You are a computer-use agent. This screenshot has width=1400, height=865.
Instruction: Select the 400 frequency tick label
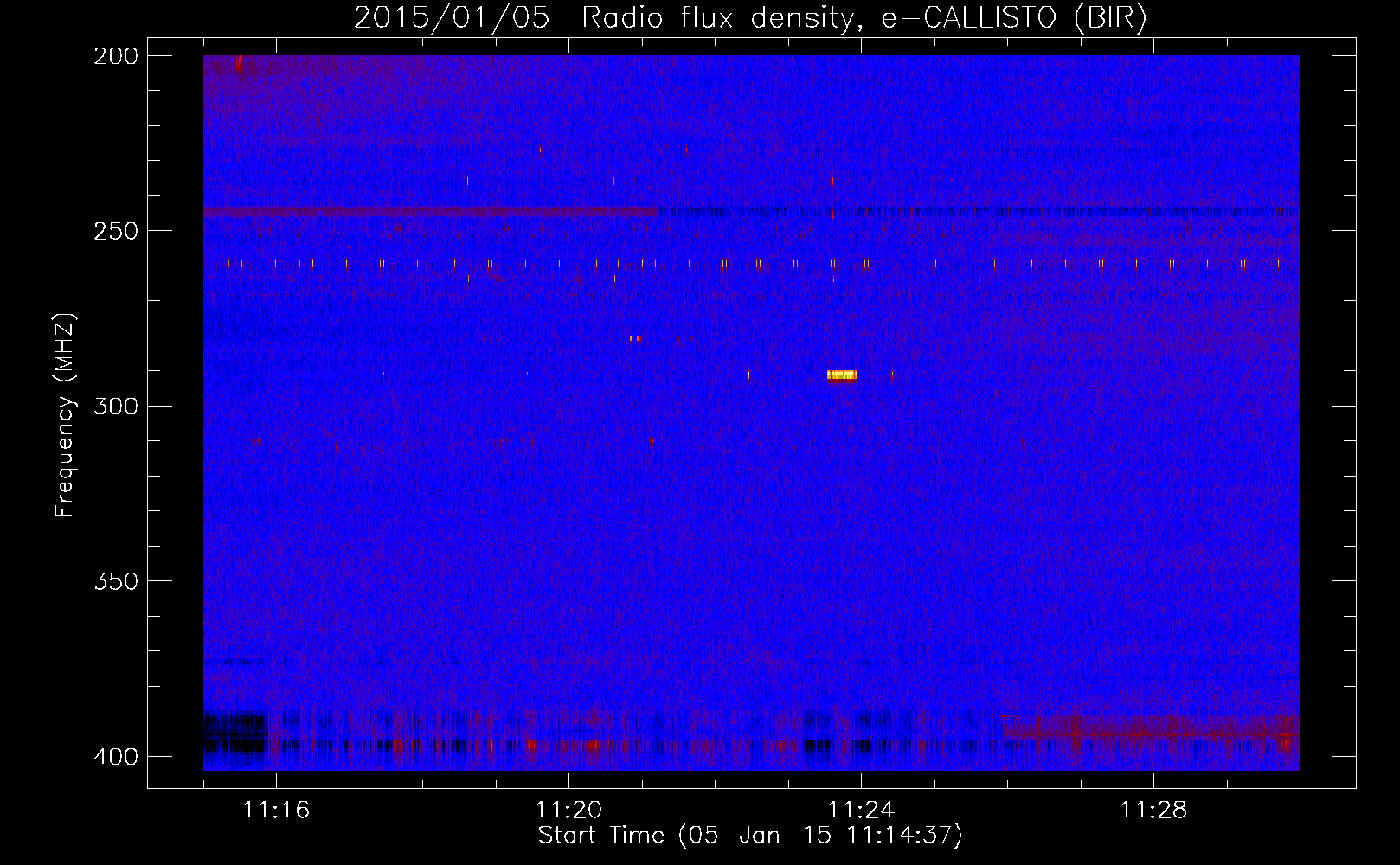pyautogui.click(x=115, y=757)
